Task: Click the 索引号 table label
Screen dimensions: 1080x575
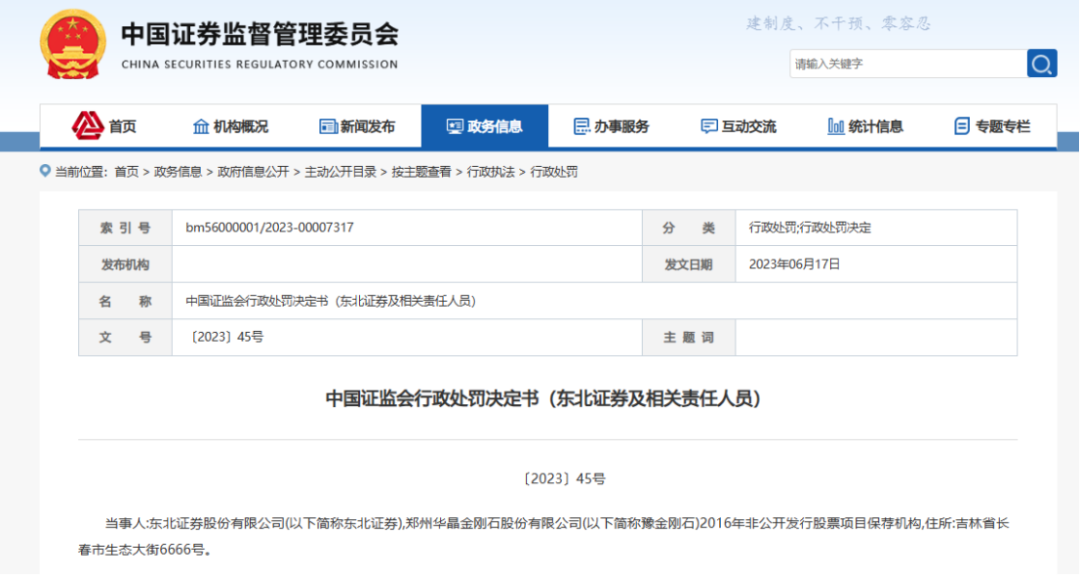Action: point(125,228)
